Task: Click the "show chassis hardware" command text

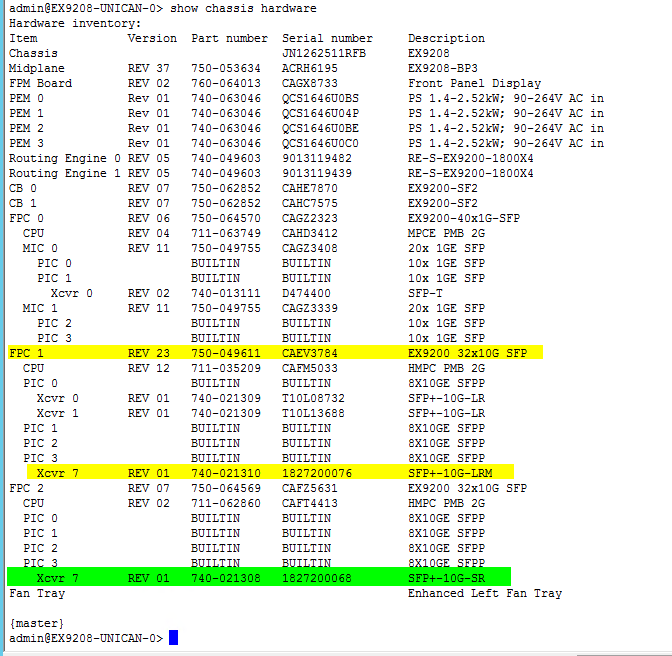Action: click(243, 8)
